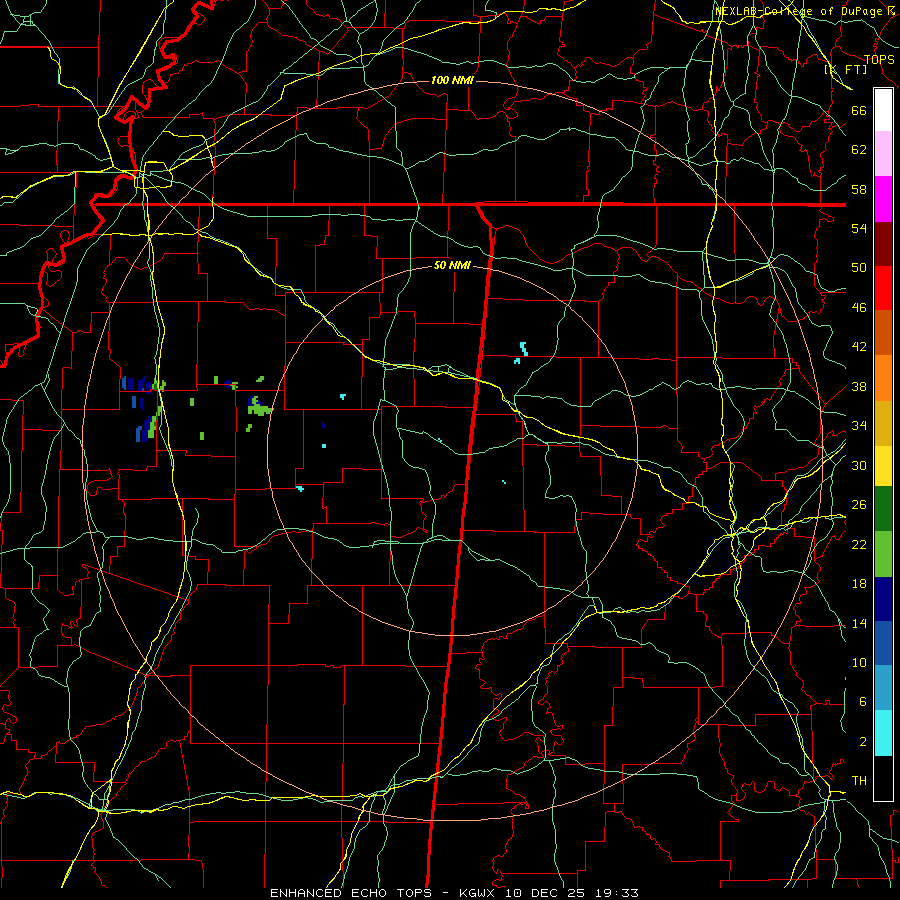Click the medium blue legend swatch
Screen dimensions: 900x900
pyautogui.click(x=883, y=643)
